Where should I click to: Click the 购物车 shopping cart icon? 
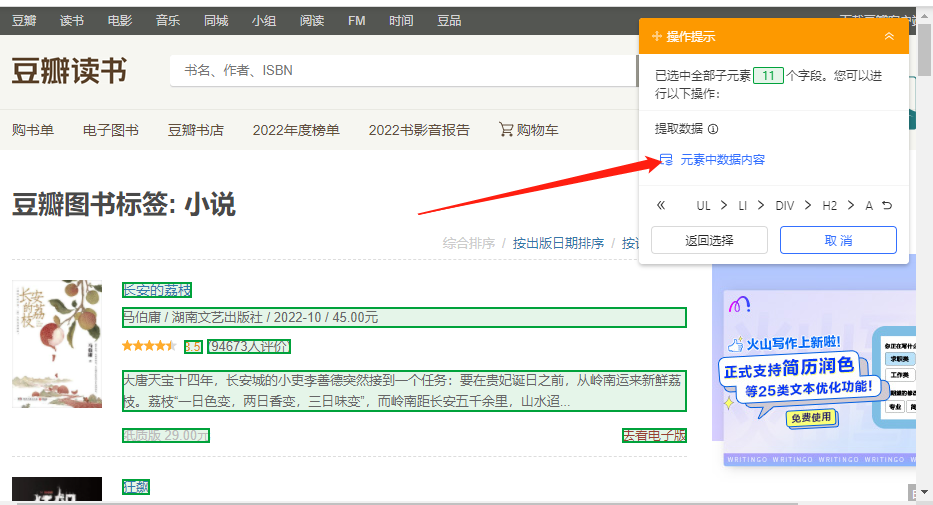pyautogui.click(x=506, y=129)
